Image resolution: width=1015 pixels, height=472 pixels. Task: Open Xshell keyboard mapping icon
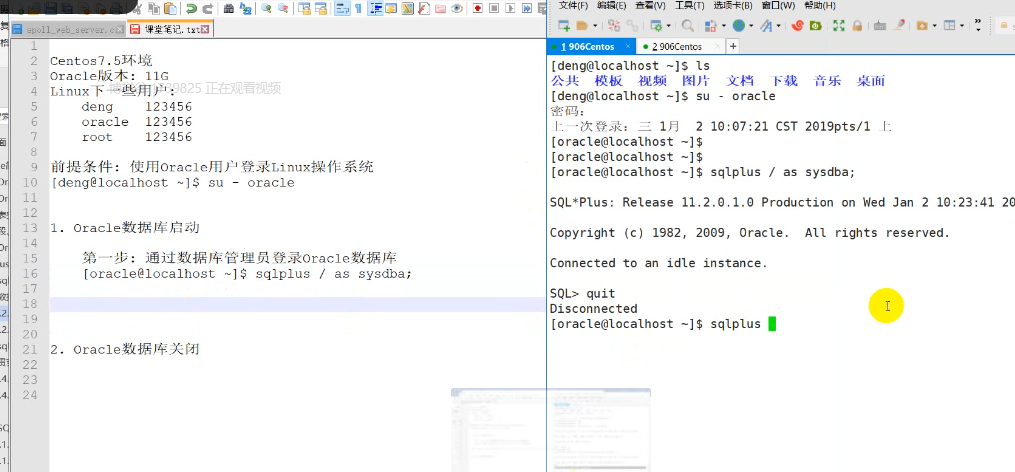click(880, 26)
